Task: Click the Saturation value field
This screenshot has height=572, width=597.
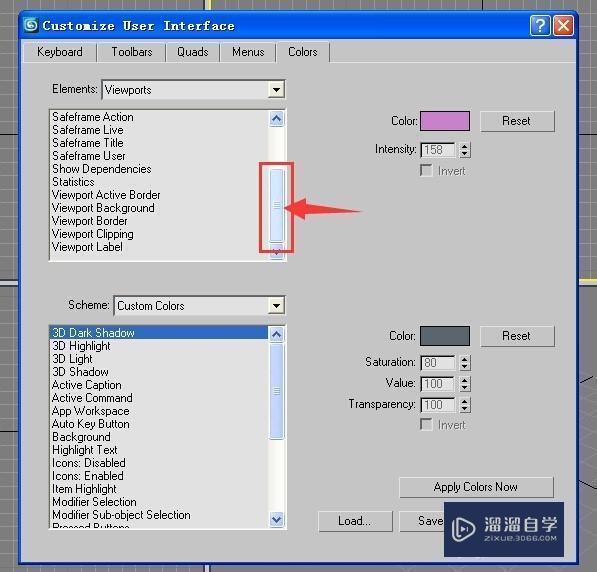Action: pyautogui.click(x=438, y=363)
